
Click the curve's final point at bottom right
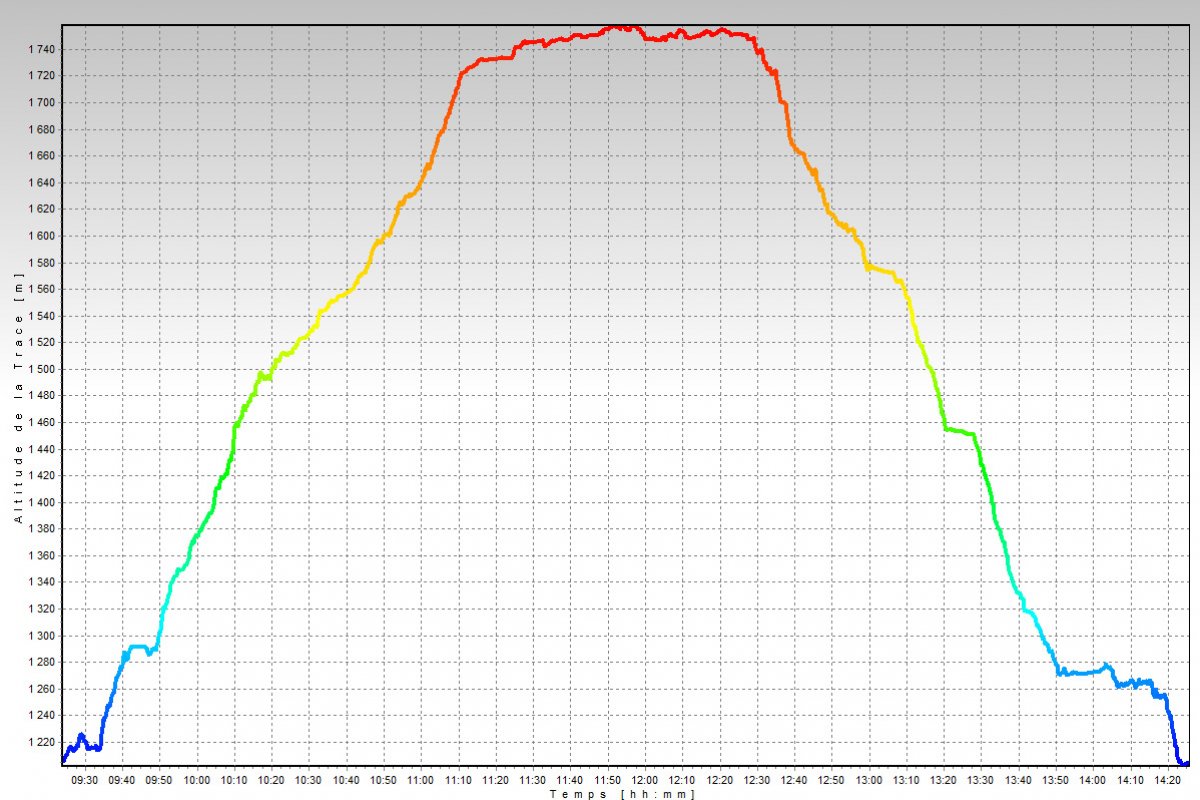pos(1186,764)
